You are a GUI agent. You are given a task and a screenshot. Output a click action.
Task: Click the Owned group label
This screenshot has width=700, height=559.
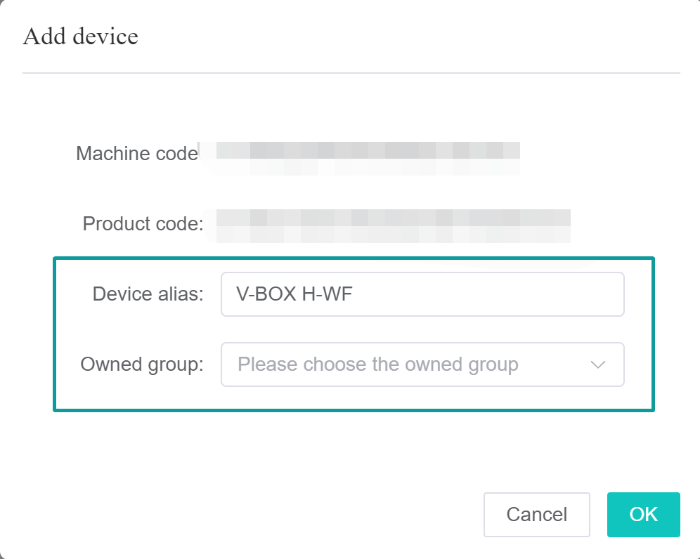click(142, 364)
